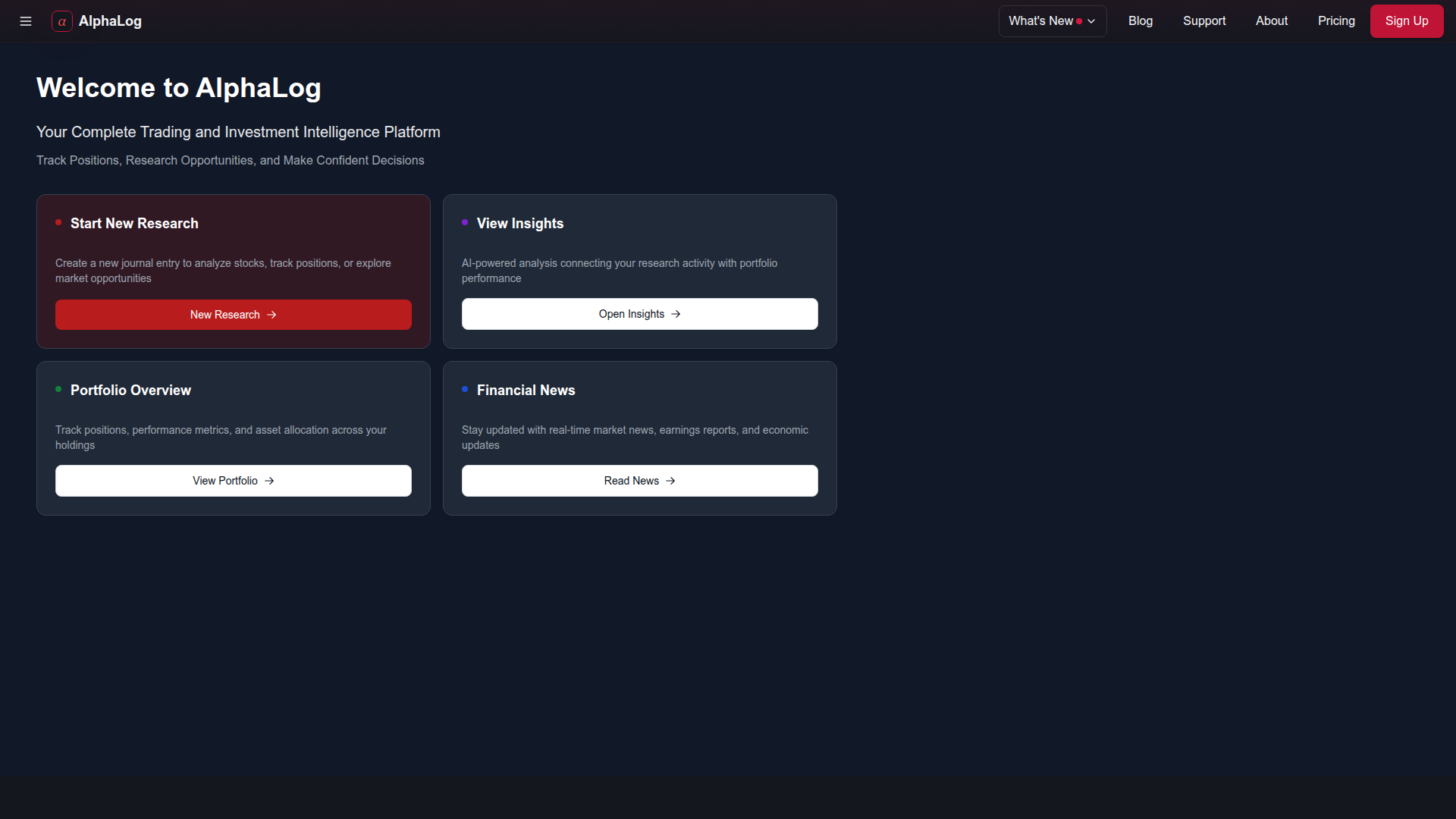Click the Financial News card title

(526, 391)
